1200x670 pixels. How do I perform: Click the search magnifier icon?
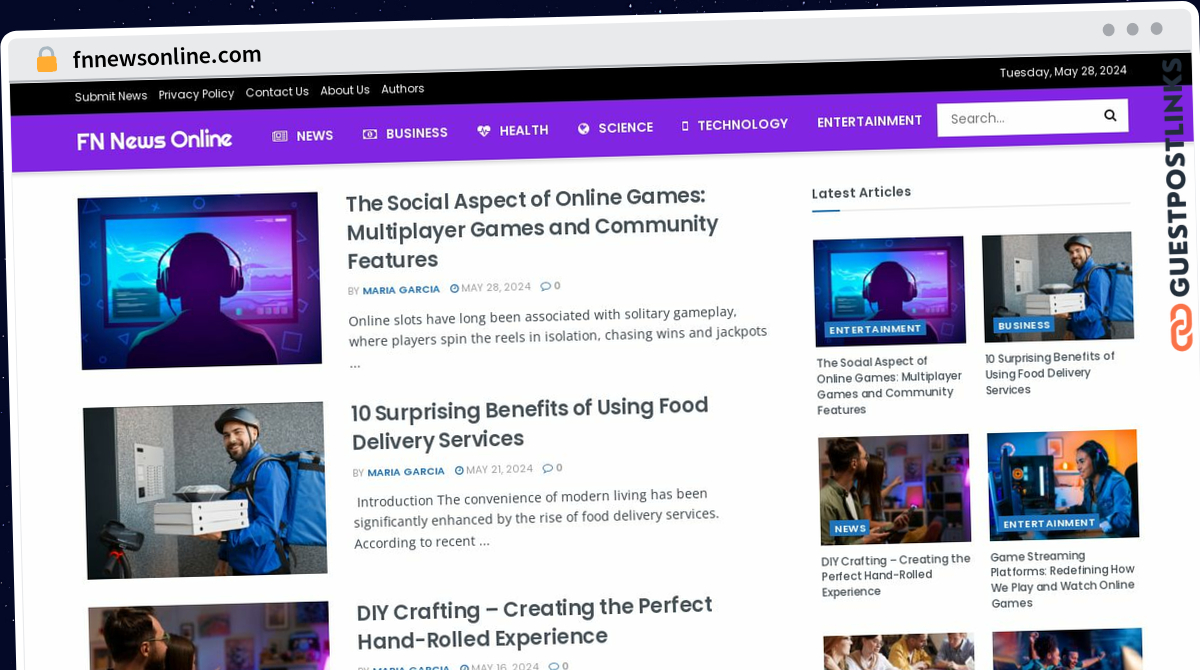pyautogui.click(x=1110, y=116)
